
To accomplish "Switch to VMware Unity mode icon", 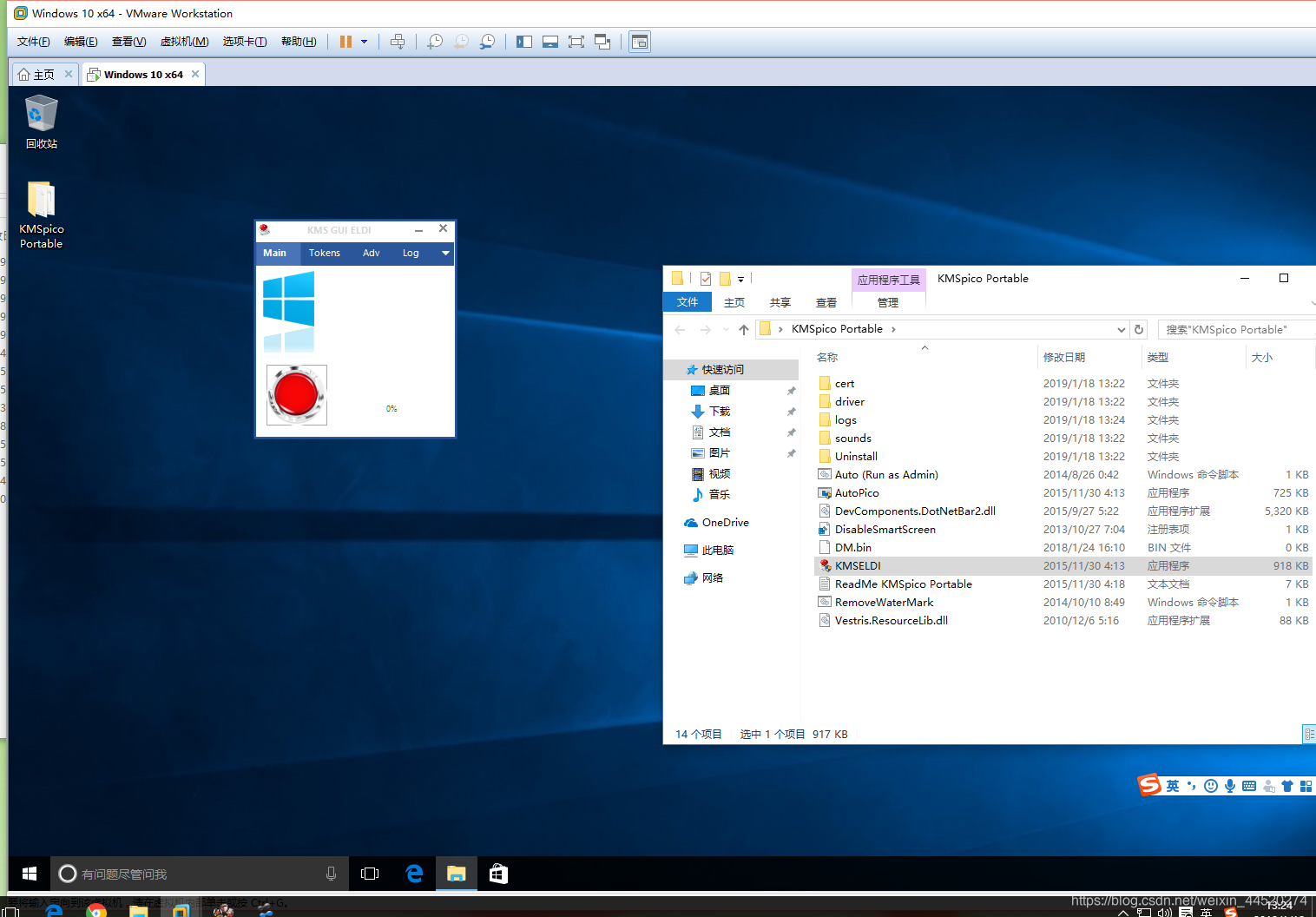I will (x=602, y=42).
